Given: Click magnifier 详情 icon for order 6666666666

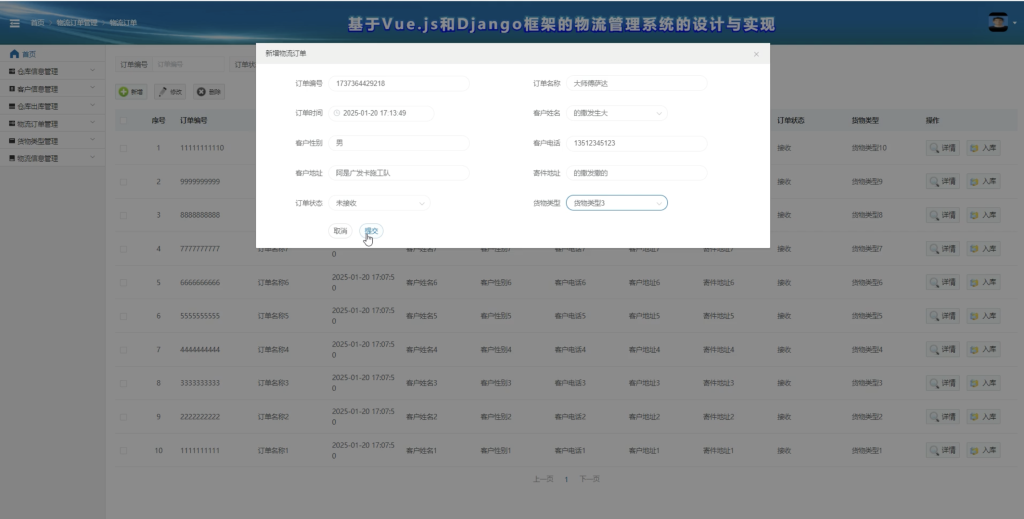Looking at the screenshot, I should click(935, 282).
